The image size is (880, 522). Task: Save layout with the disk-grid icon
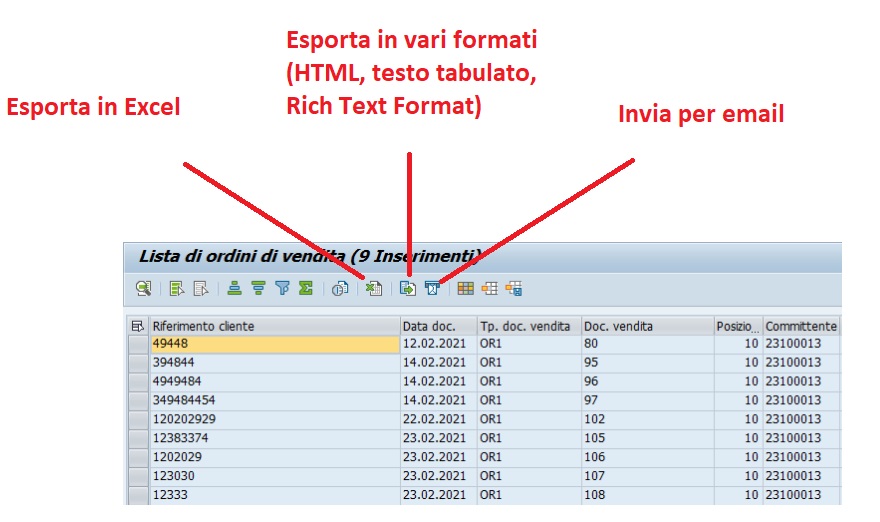[514, 289]
